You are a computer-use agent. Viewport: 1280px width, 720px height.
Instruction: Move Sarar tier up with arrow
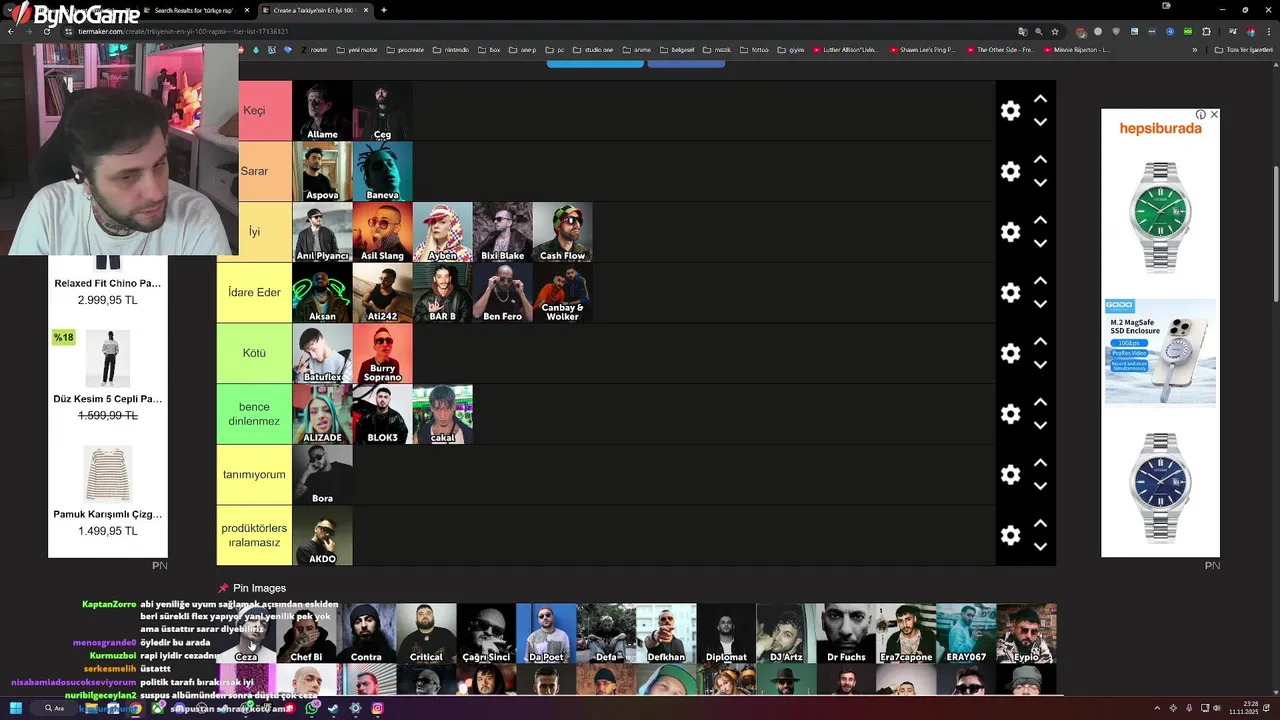tap(1040, 159)
